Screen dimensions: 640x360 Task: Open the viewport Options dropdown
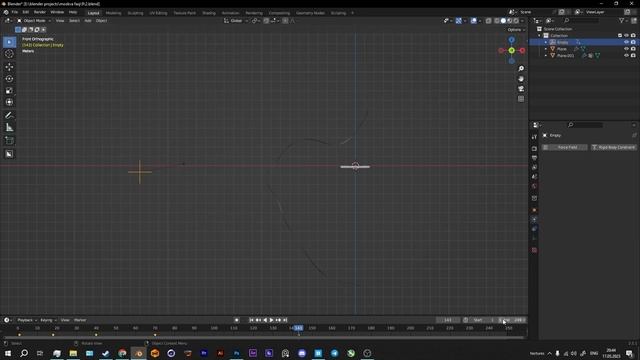click(x=516, y=30)
